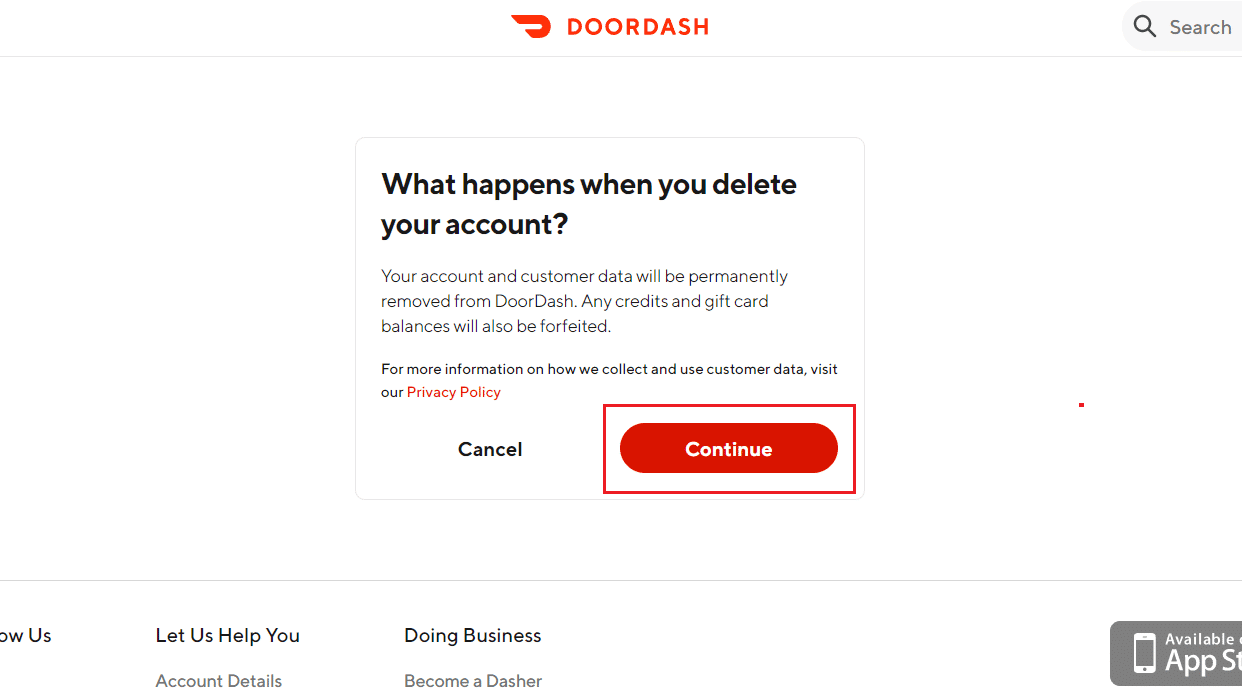Click the phone icon in App Store badge
Screen dimensions: 1242x695
click(1144, 653)
